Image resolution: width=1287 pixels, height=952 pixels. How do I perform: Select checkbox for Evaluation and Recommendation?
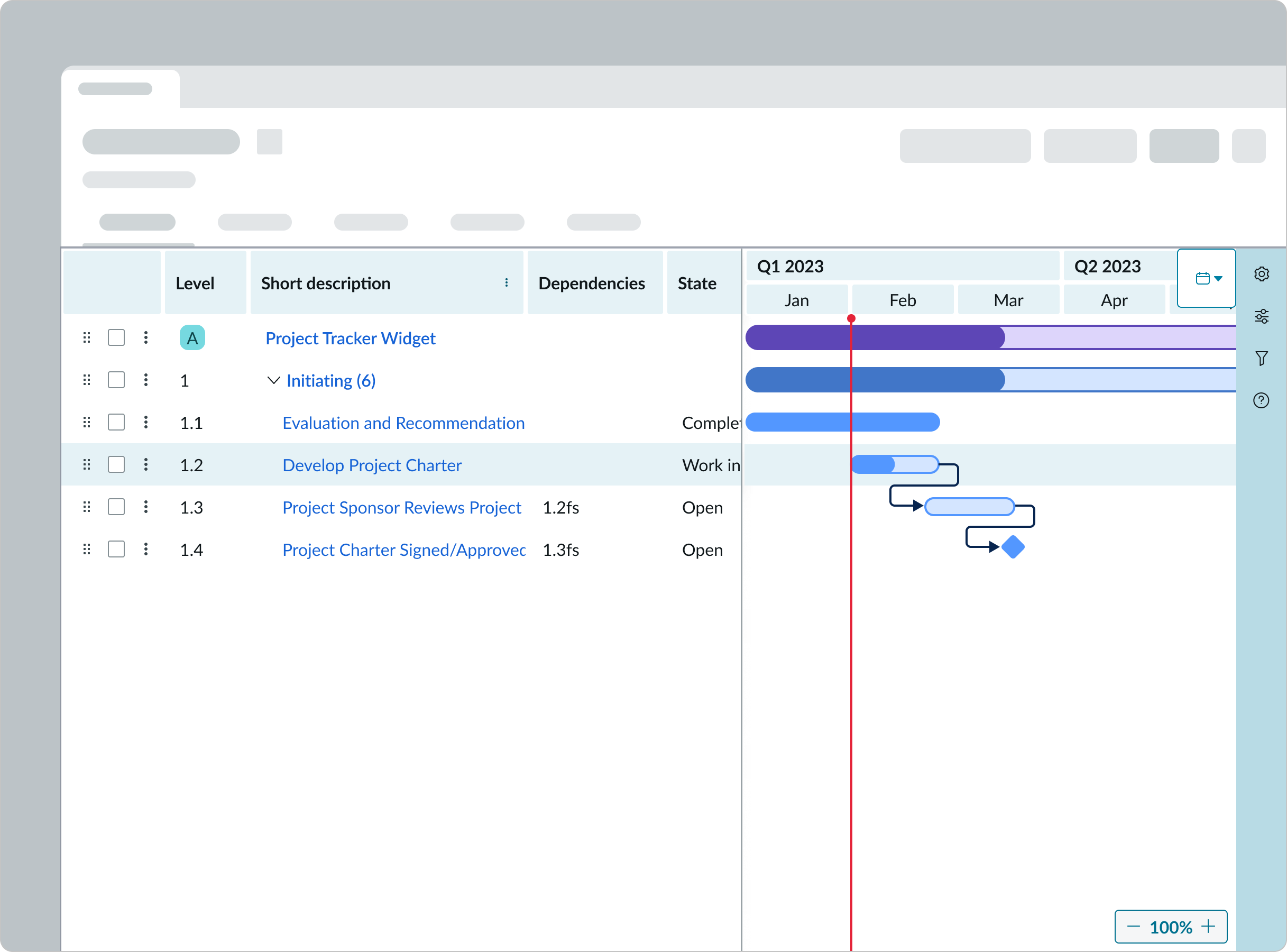(116, 423)
